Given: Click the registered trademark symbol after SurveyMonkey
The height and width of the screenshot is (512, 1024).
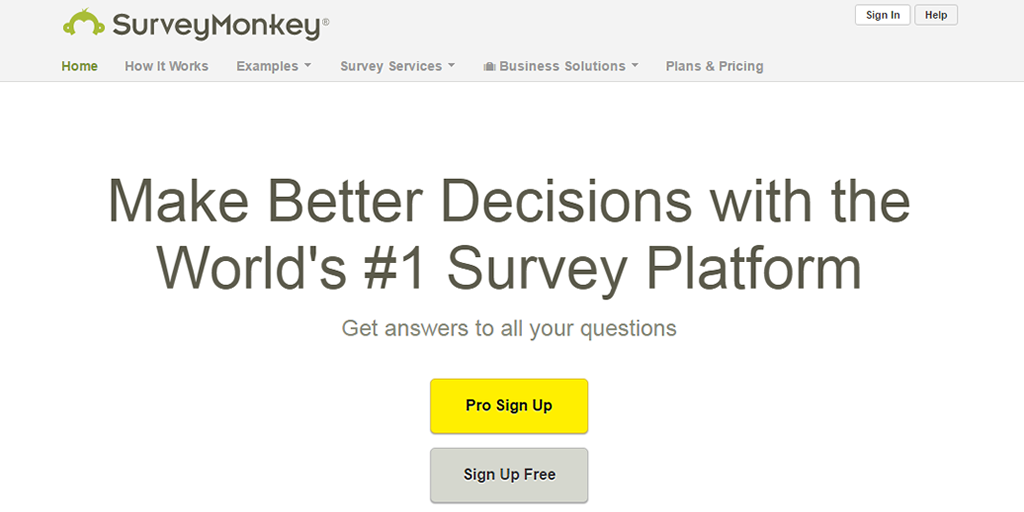Looking at the screenshot, I should (325, 20).
